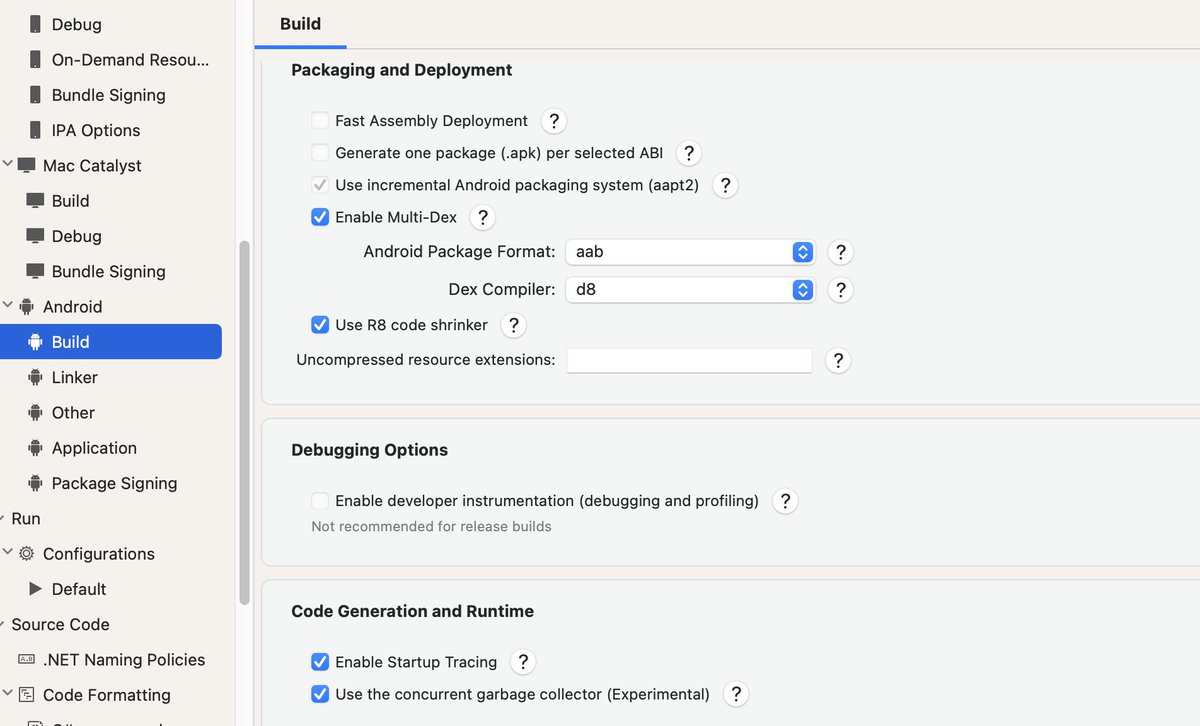Click the Code Formatting document icon
The height and width of the screenshot is (726, 1200).
(27, 695)
